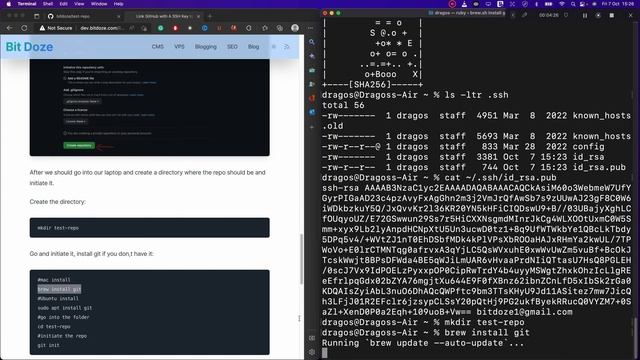The image size is (640, 360).
Task: Stop the screen recording
Action: click(611, 16)
